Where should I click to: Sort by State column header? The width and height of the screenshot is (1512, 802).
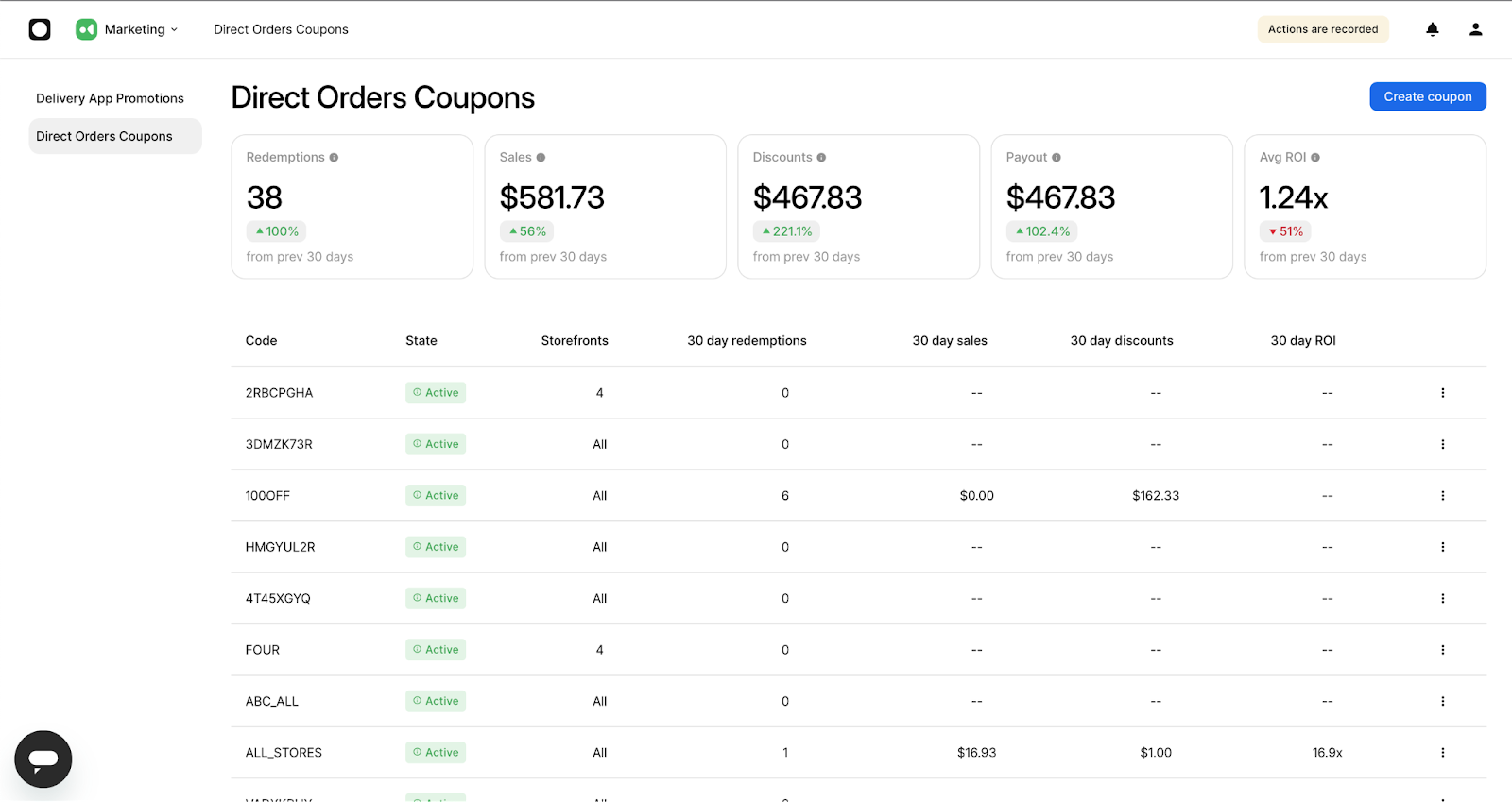(421, 341)
